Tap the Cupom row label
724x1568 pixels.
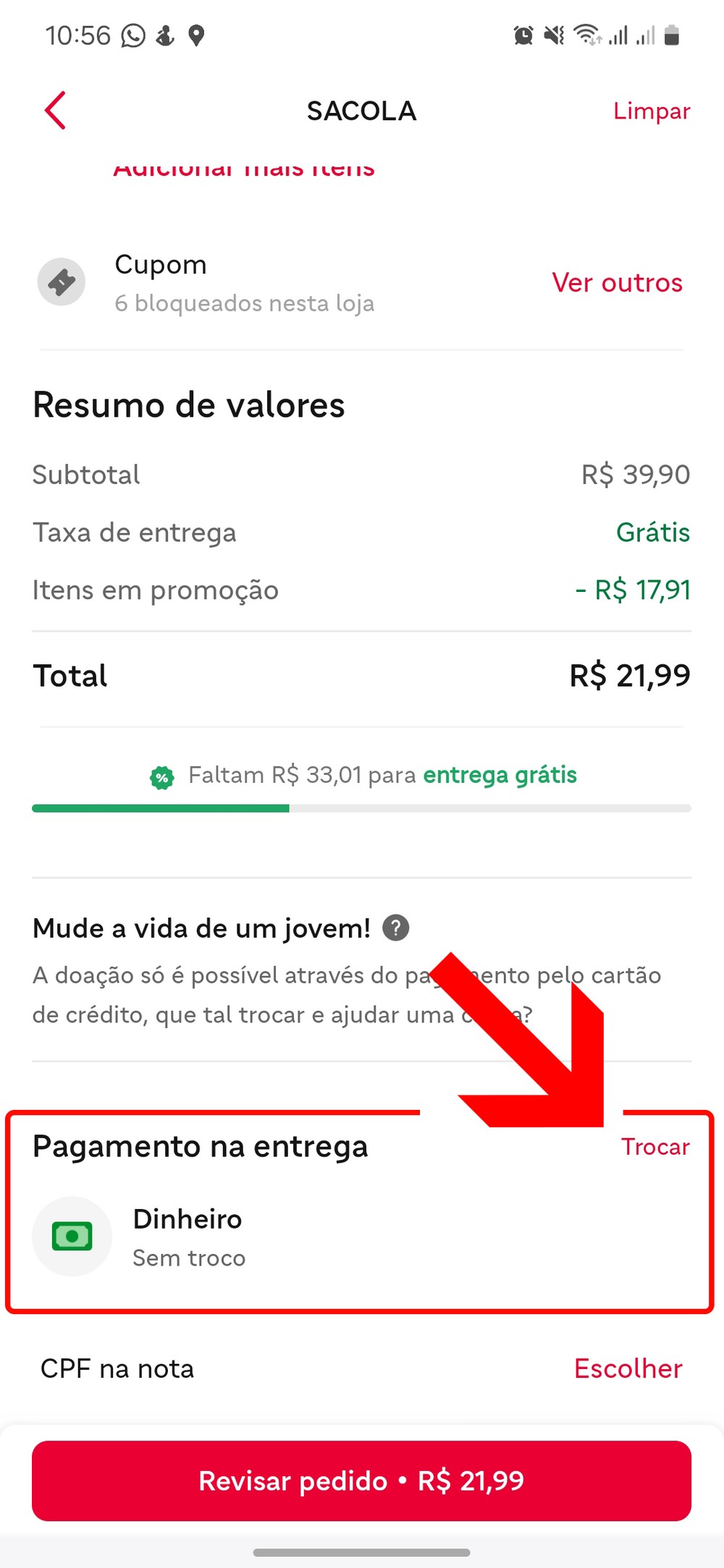pos(161,265)
